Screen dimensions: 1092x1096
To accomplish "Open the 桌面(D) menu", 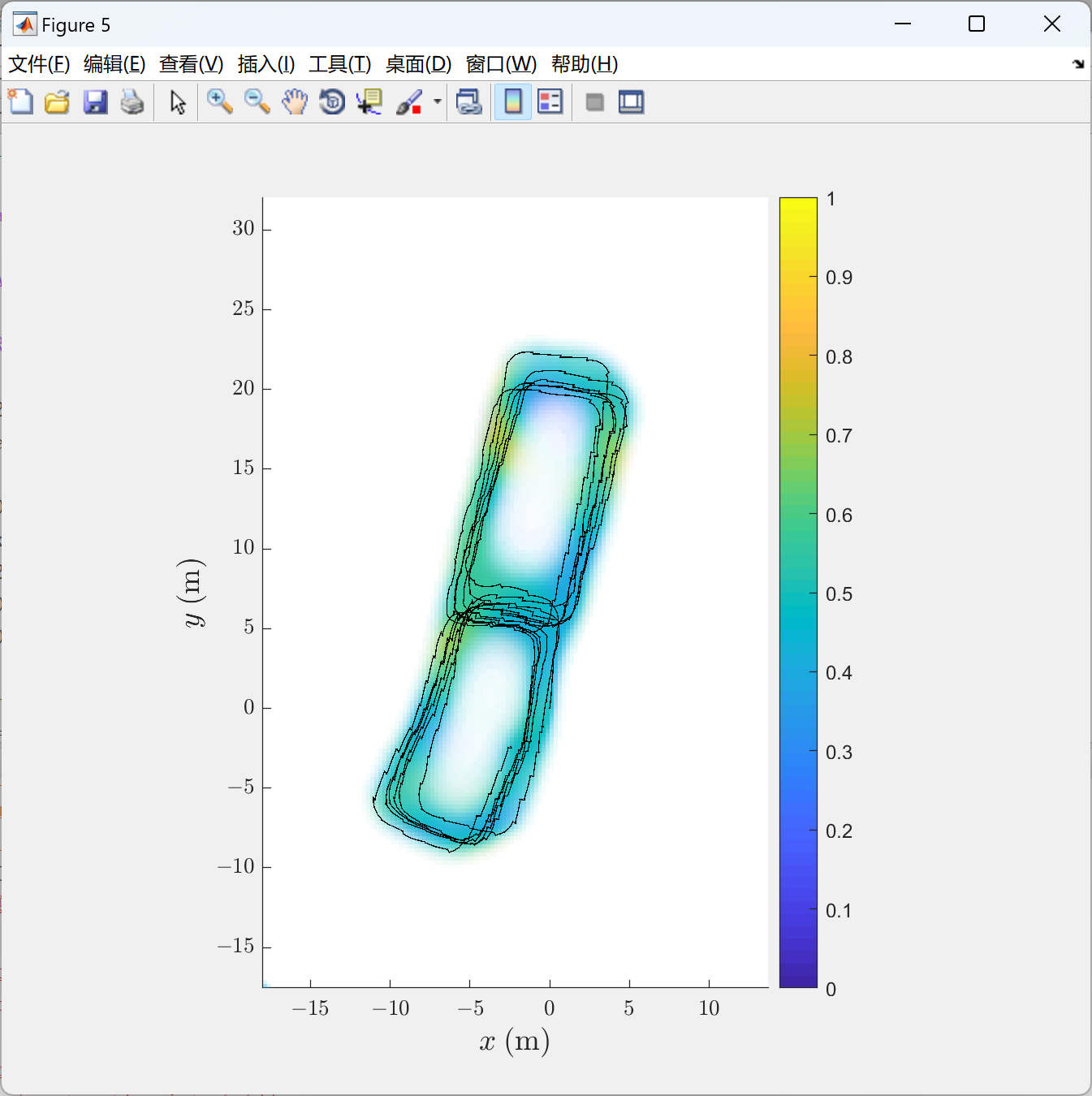I will (418, 64).
